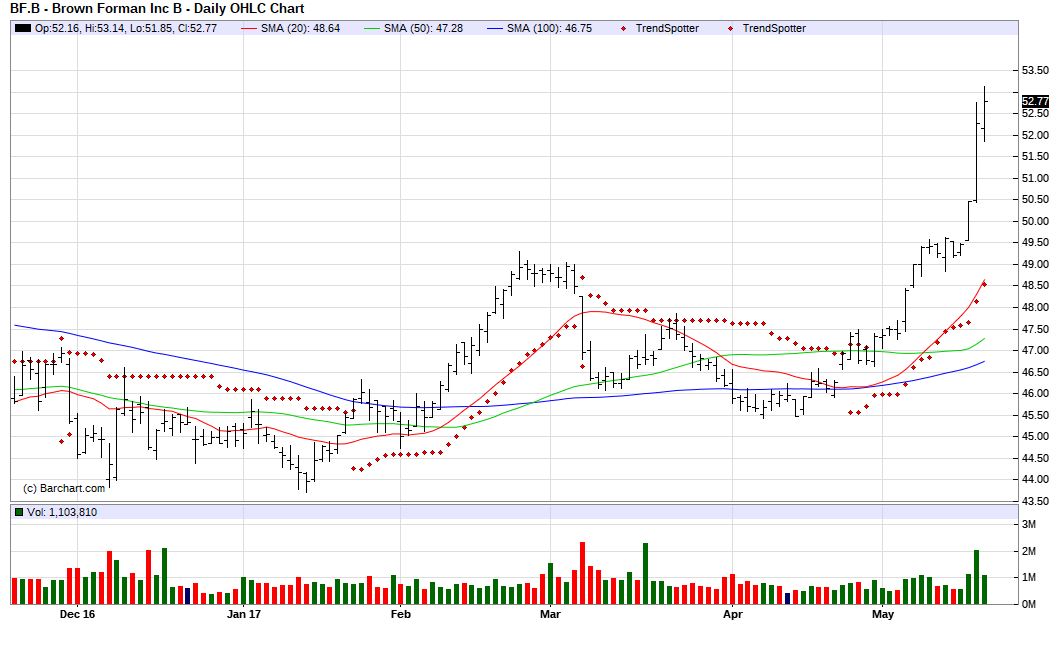Click the 'Apr' date axis label
This screenshot has width=1060, height=645.
733,615
